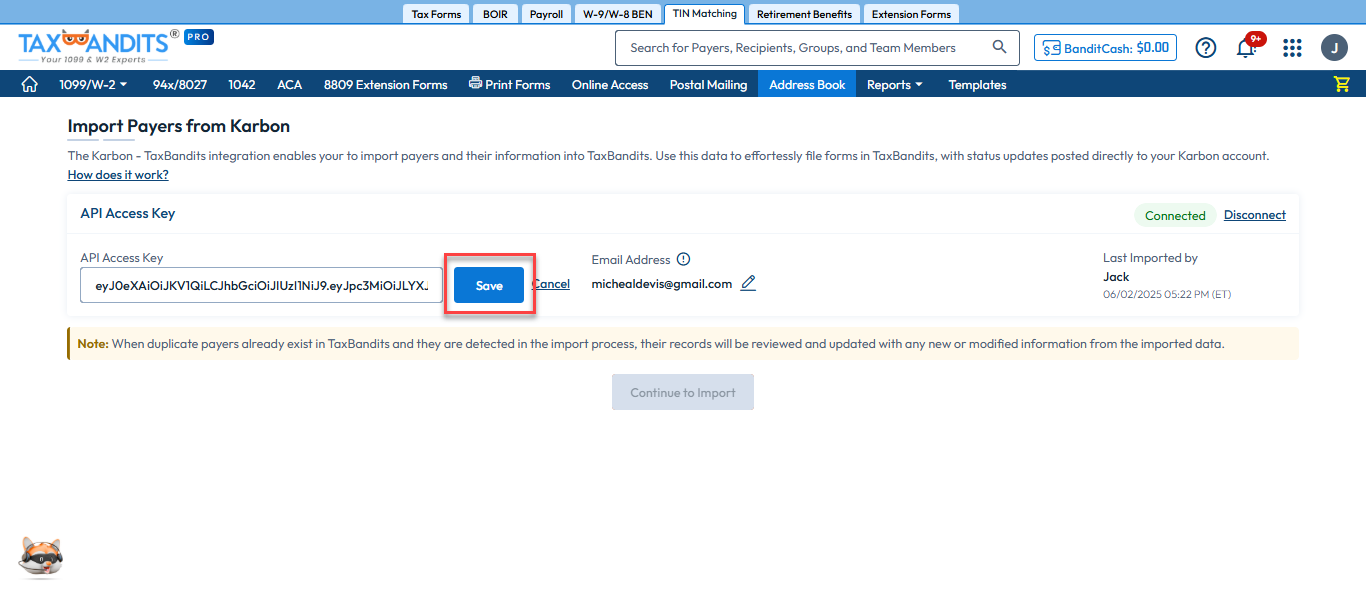The image size is (1366, 599).
Task: Open the yellow shopping cart icon
Action: (1342, 84)
